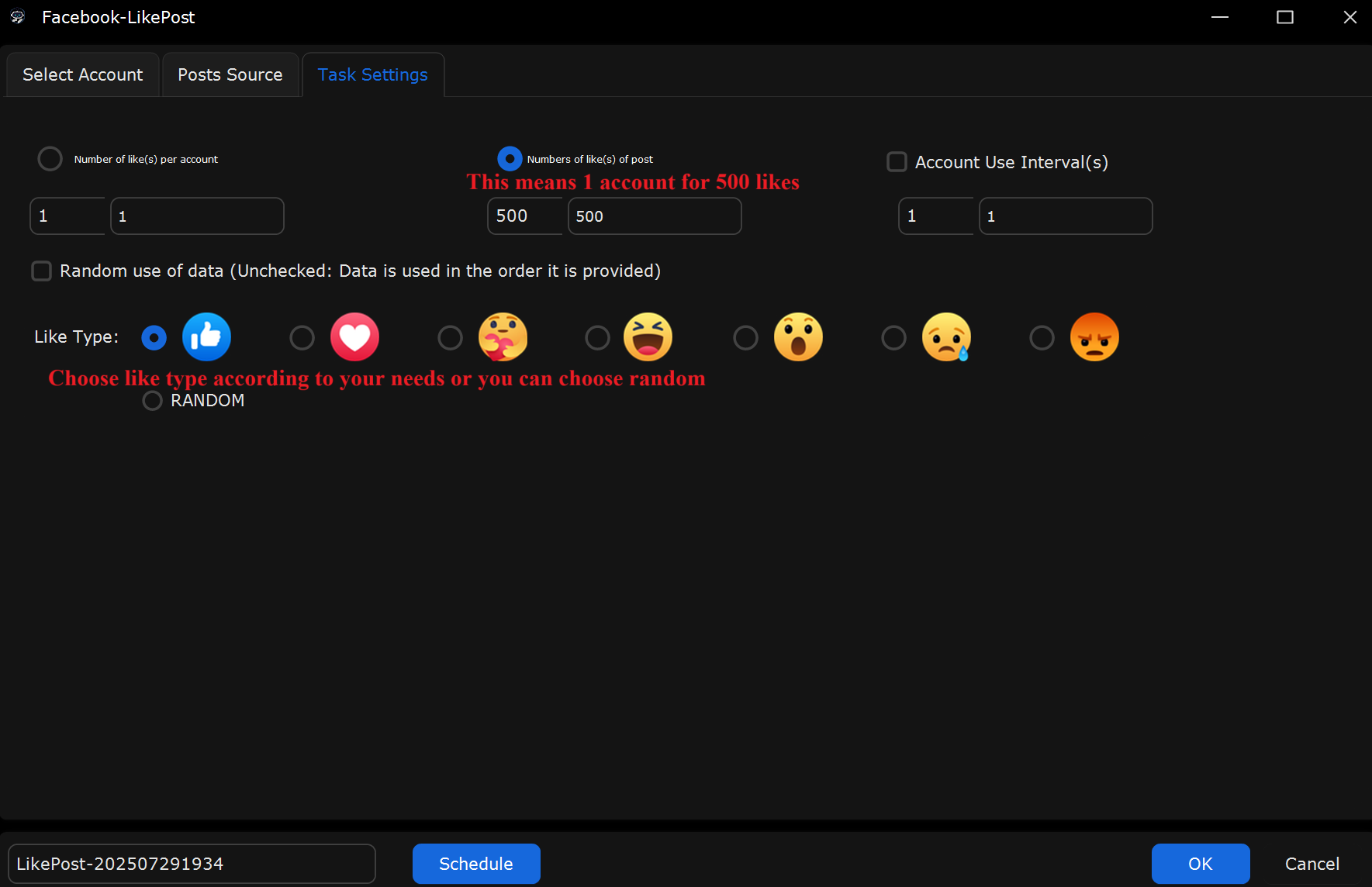Click the thumbs-up Like reaction icon
This screenshot has width=1372, height=887.
coord(206,337)
